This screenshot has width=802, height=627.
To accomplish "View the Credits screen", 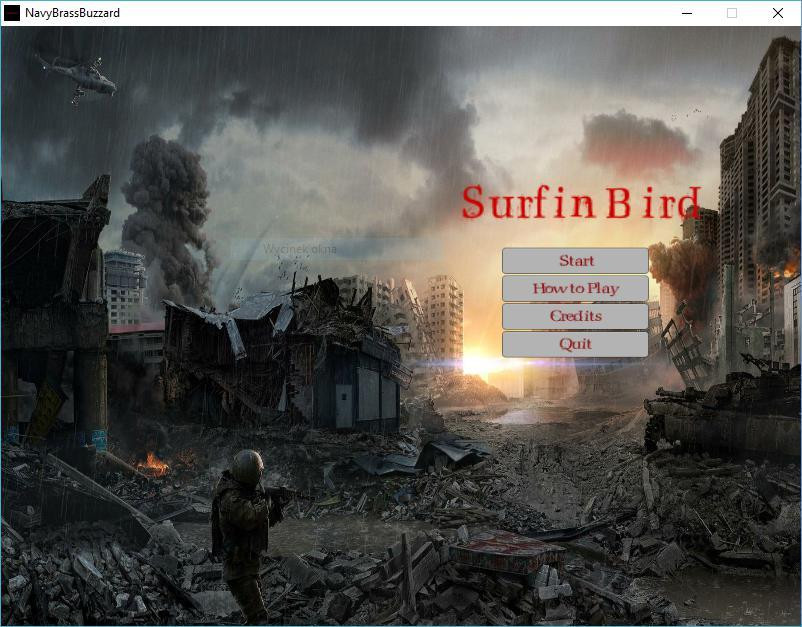I will 575,316.
